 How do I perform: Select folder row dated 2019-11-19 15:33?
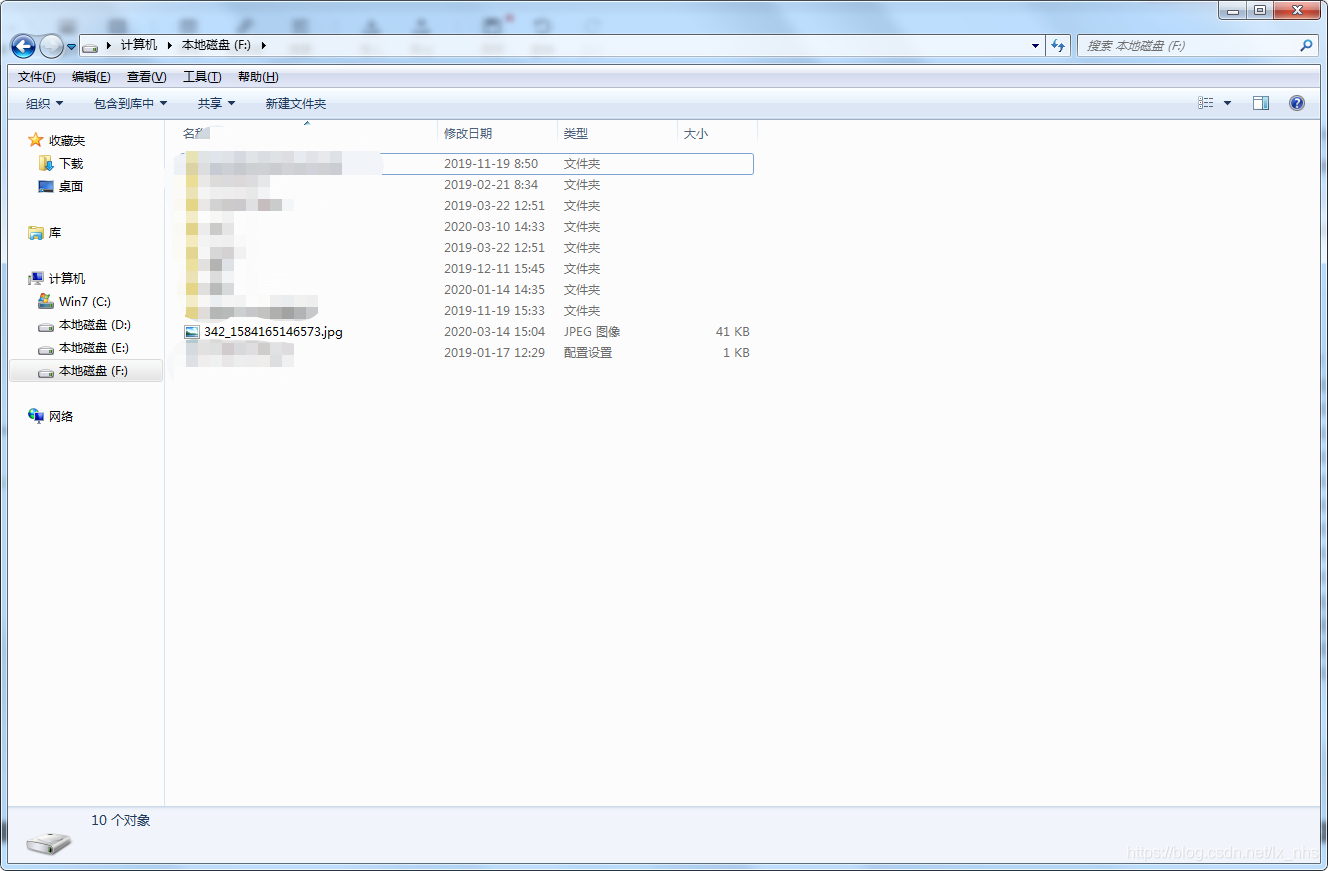[x=467, y=310]
